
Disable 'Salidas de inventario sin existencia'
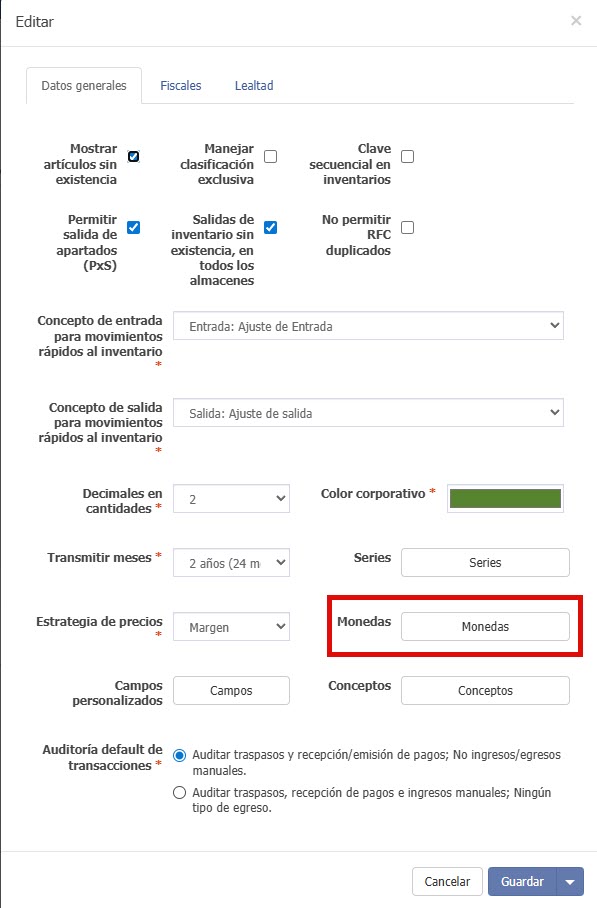click(270, 227)
